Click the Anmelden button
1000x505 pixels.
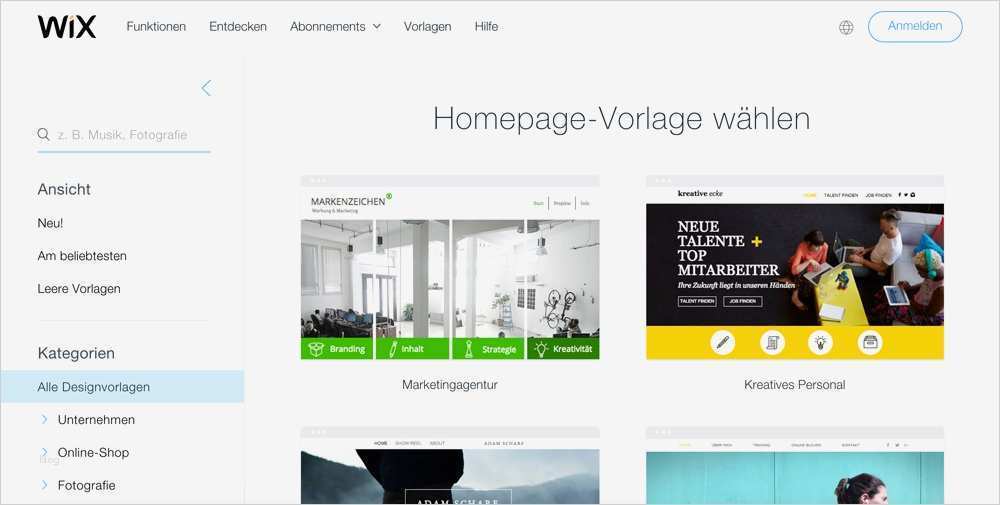coord(915,27)
